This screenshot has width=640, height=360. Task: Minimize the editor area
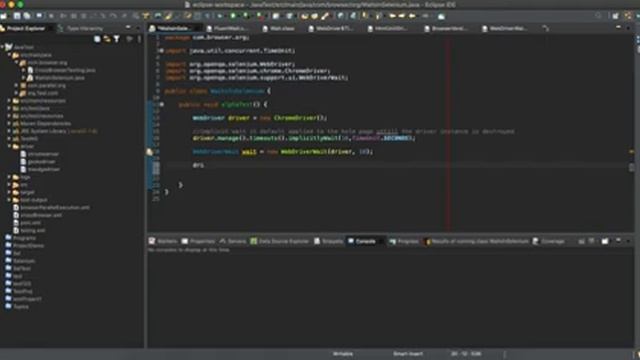coord(618,27)
